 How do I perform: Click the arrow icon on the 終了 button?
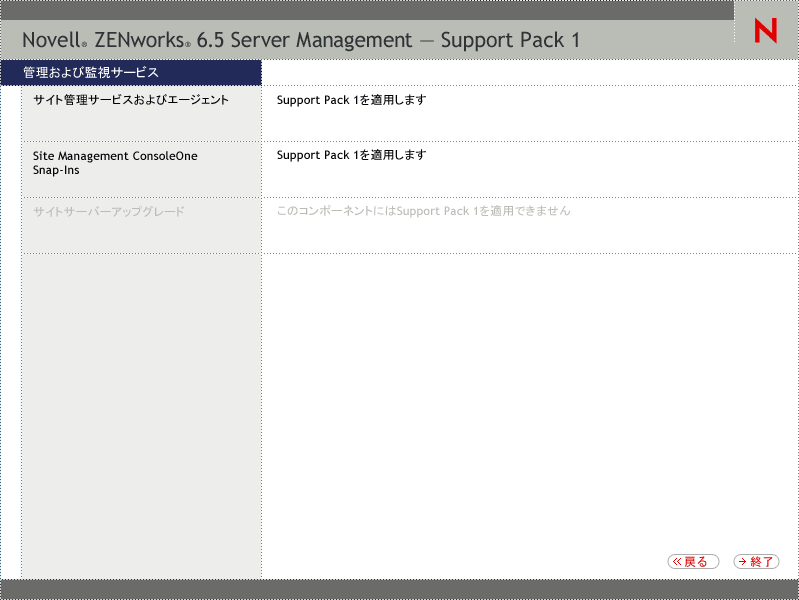(x=742, y=562)
